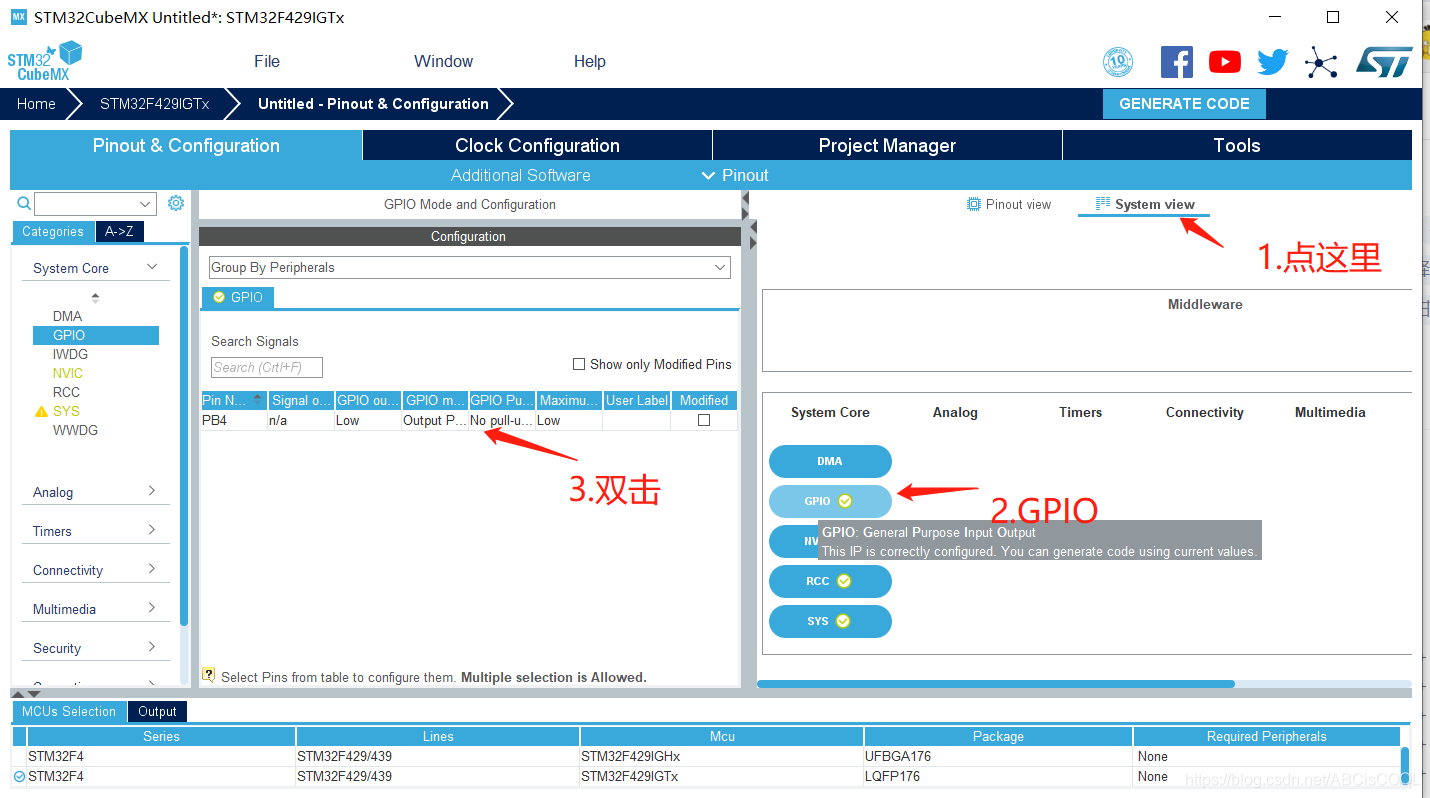Select the Categories tab
Viewport: 1430px width, 798px height.
tap(53, 231)
